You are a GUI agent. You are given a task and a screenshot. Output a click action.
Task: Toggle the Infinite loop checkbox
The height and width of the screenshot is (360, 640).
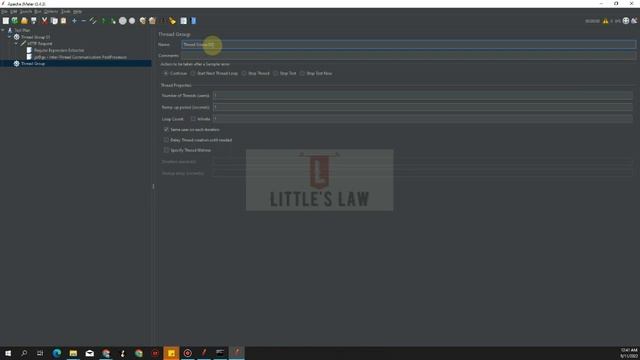tap(193, 119)
